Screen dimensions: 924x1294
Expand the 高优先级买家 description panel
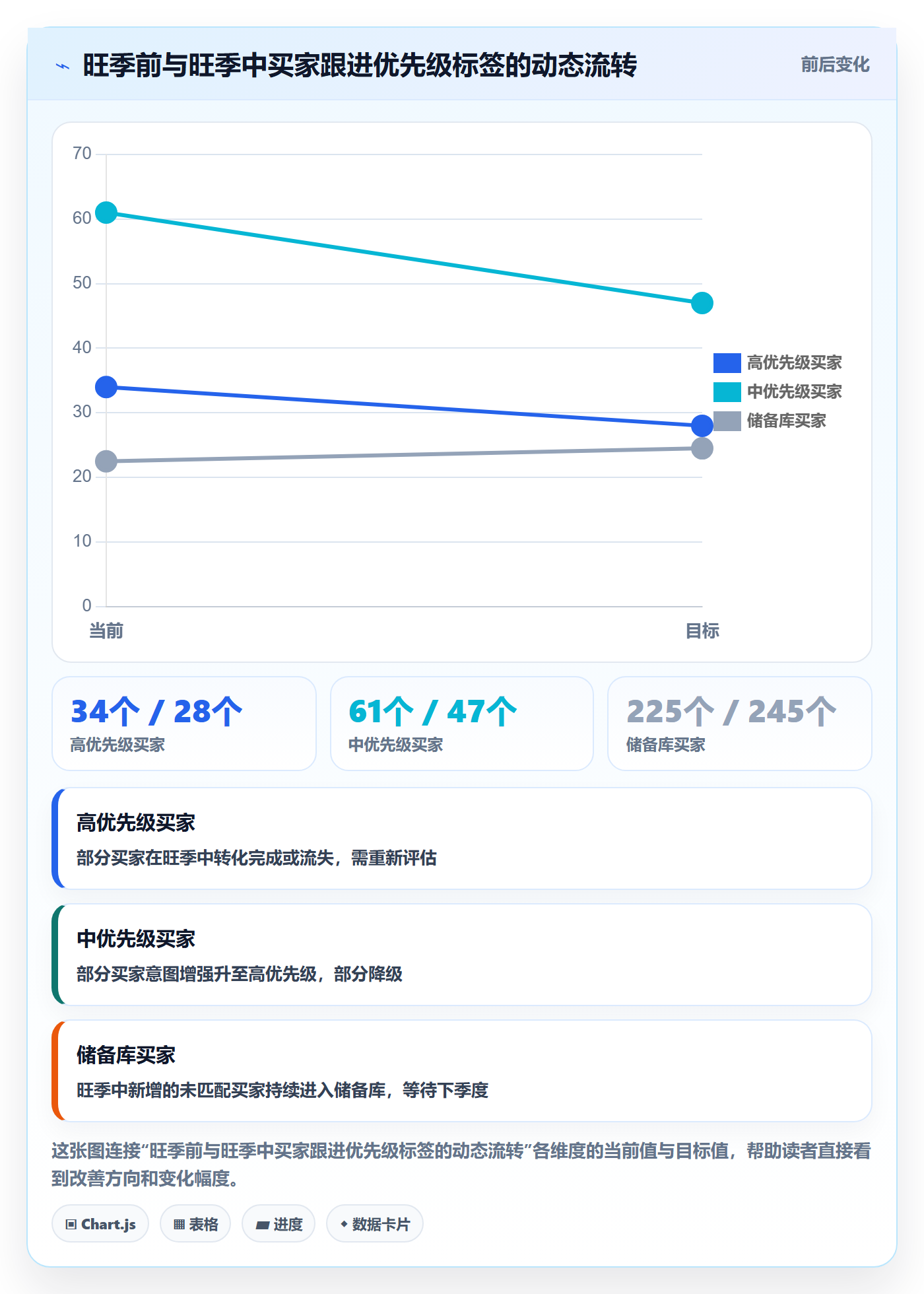coord(462,838)
